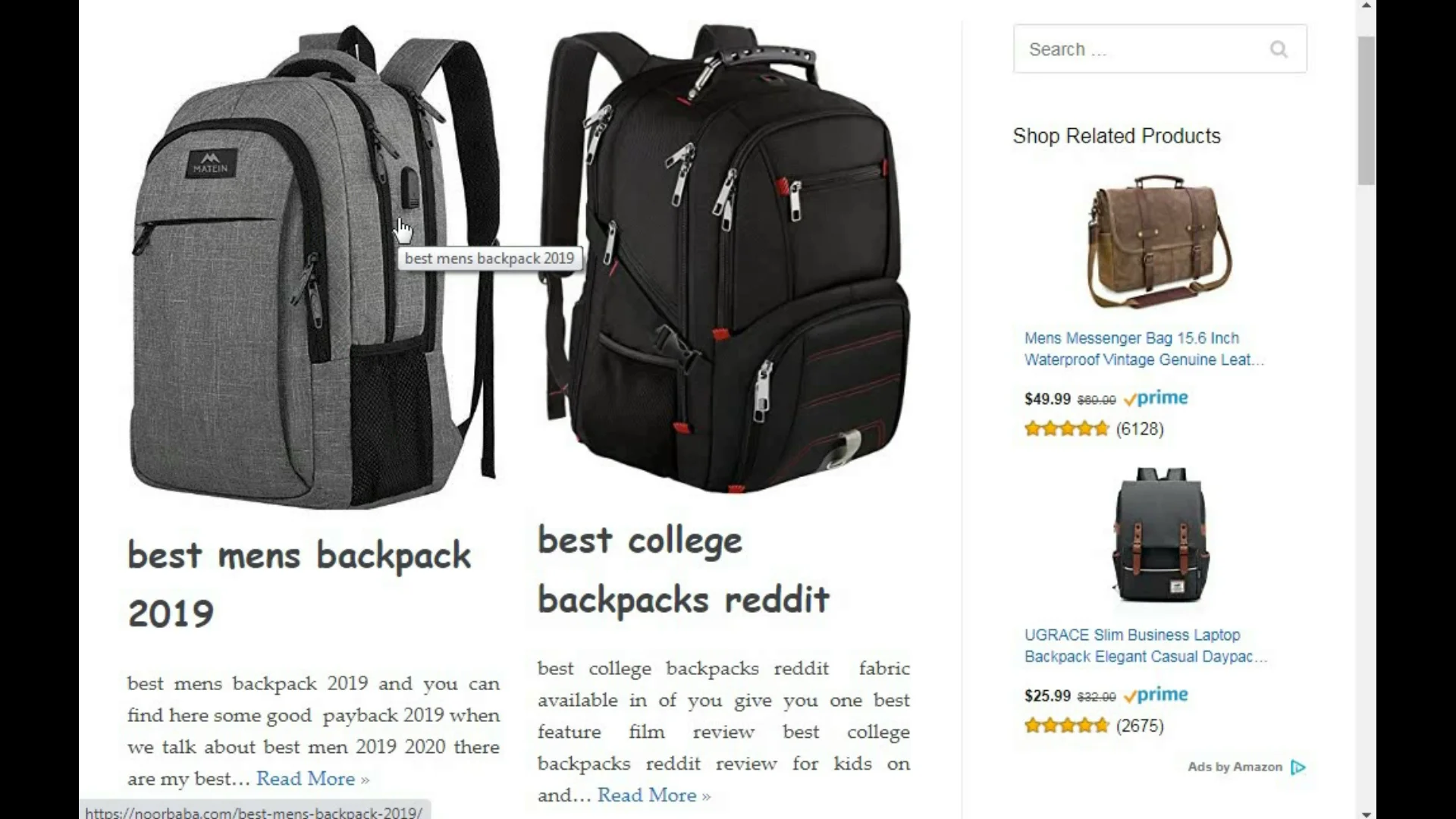Viewport: 1456px width, 819px height.
Task: Click the Prime logo beside the $49.99 price
Action: point(1156,398)
